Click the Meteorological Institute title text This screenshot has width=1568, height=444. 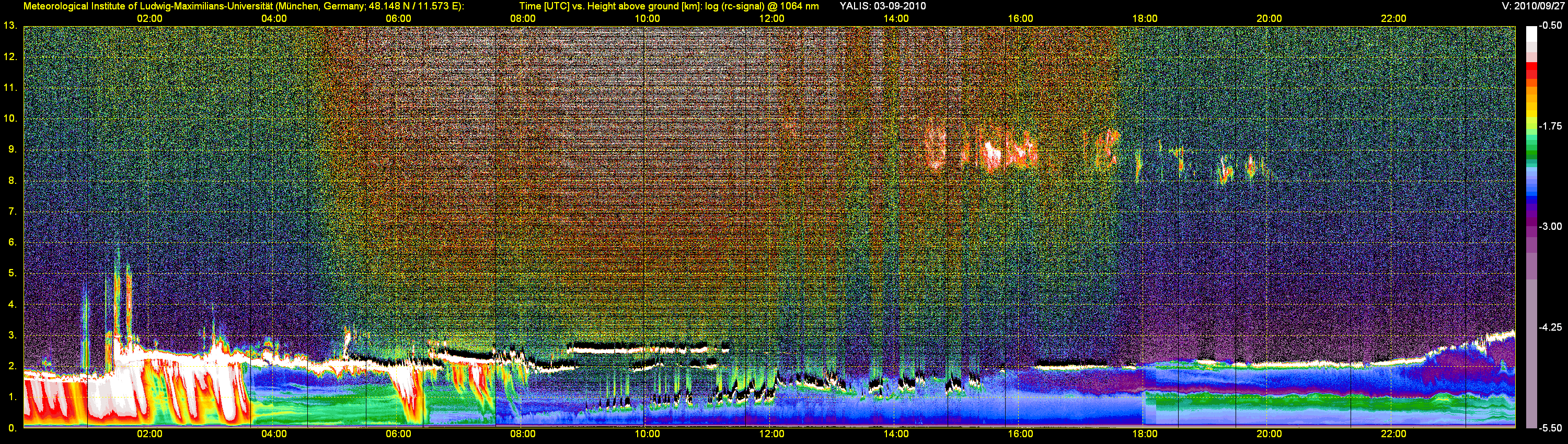(x=244, y=6)
